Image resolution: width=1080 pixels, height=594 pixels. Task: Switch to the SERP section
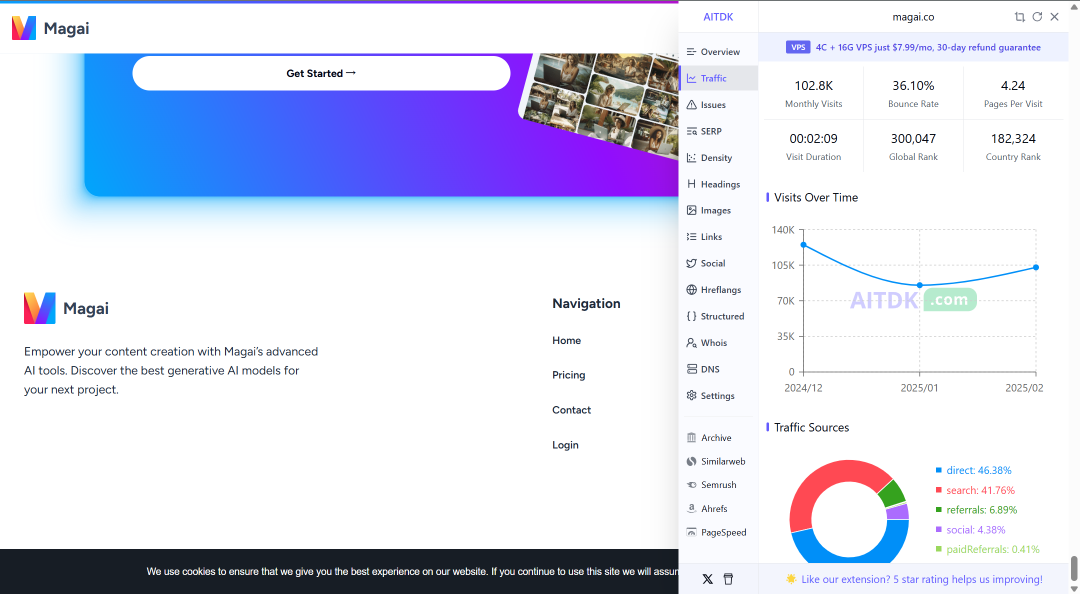pos(718,131)
